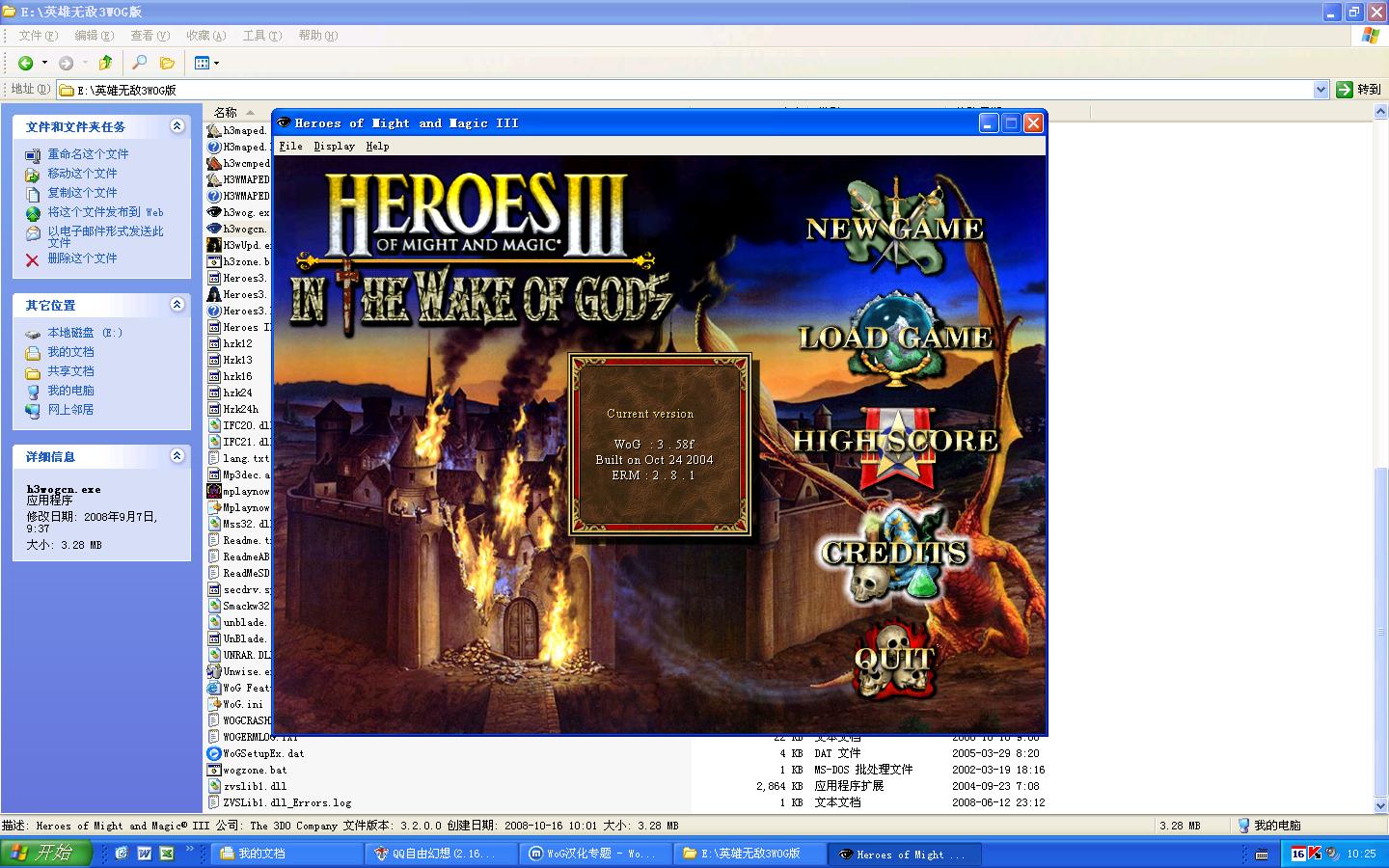Open the Back button history dropdown arrow
Image resolution: width=1389 pixels, height=868 pixels.
tap(44, 63)
